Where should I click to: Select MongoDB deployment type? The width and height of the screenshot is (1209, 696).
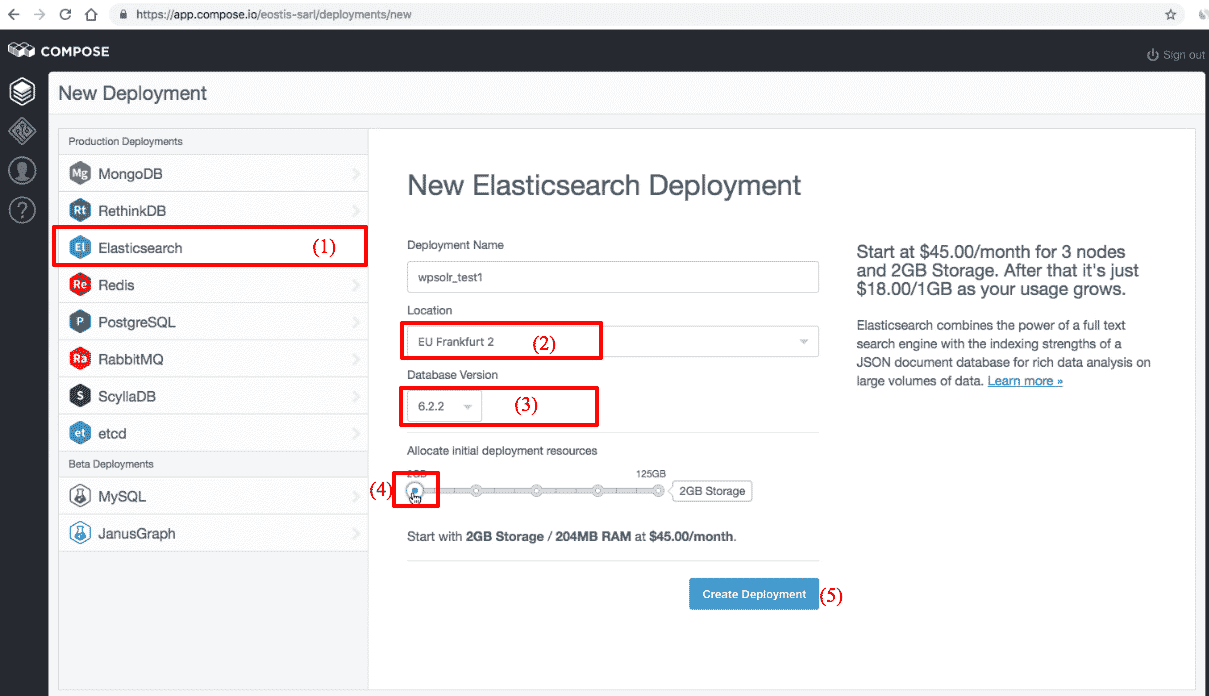213,174
